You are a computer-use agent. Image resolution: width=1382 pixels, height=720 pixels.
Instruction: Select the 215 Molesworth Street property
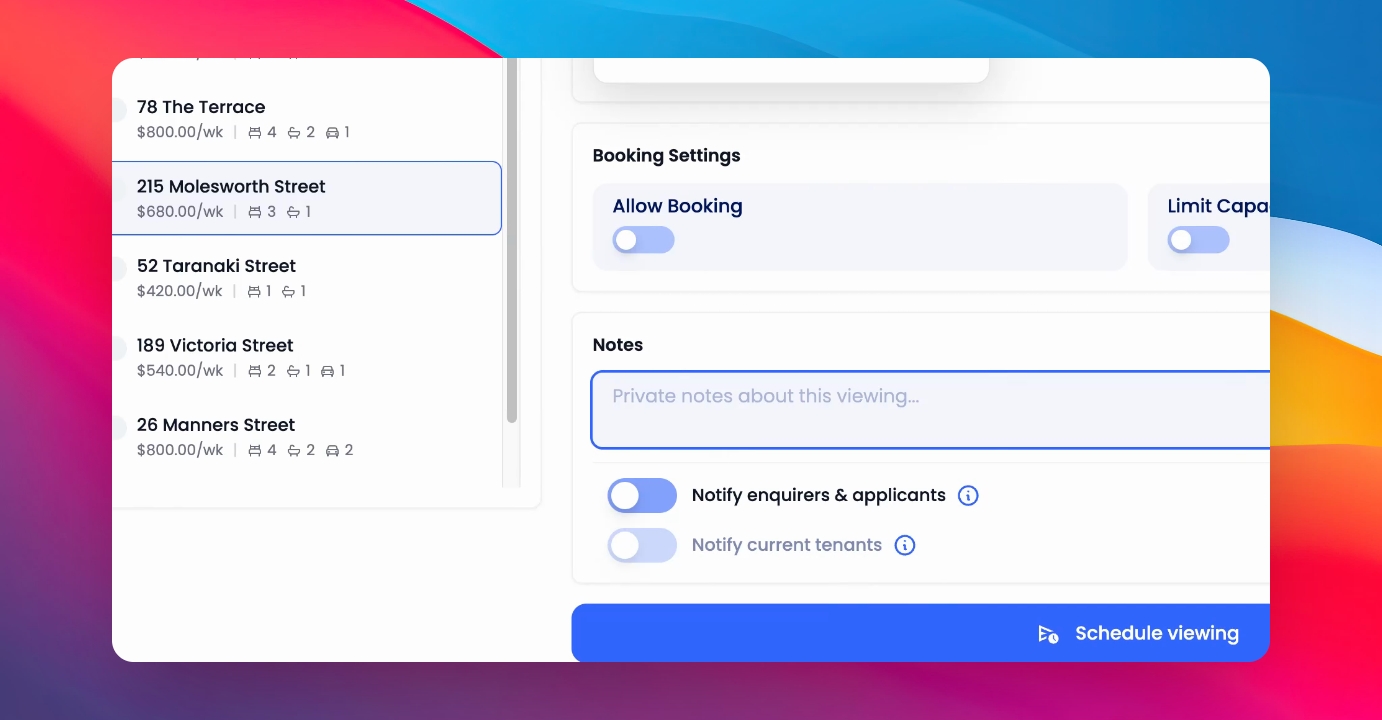(x=306, y=198)
